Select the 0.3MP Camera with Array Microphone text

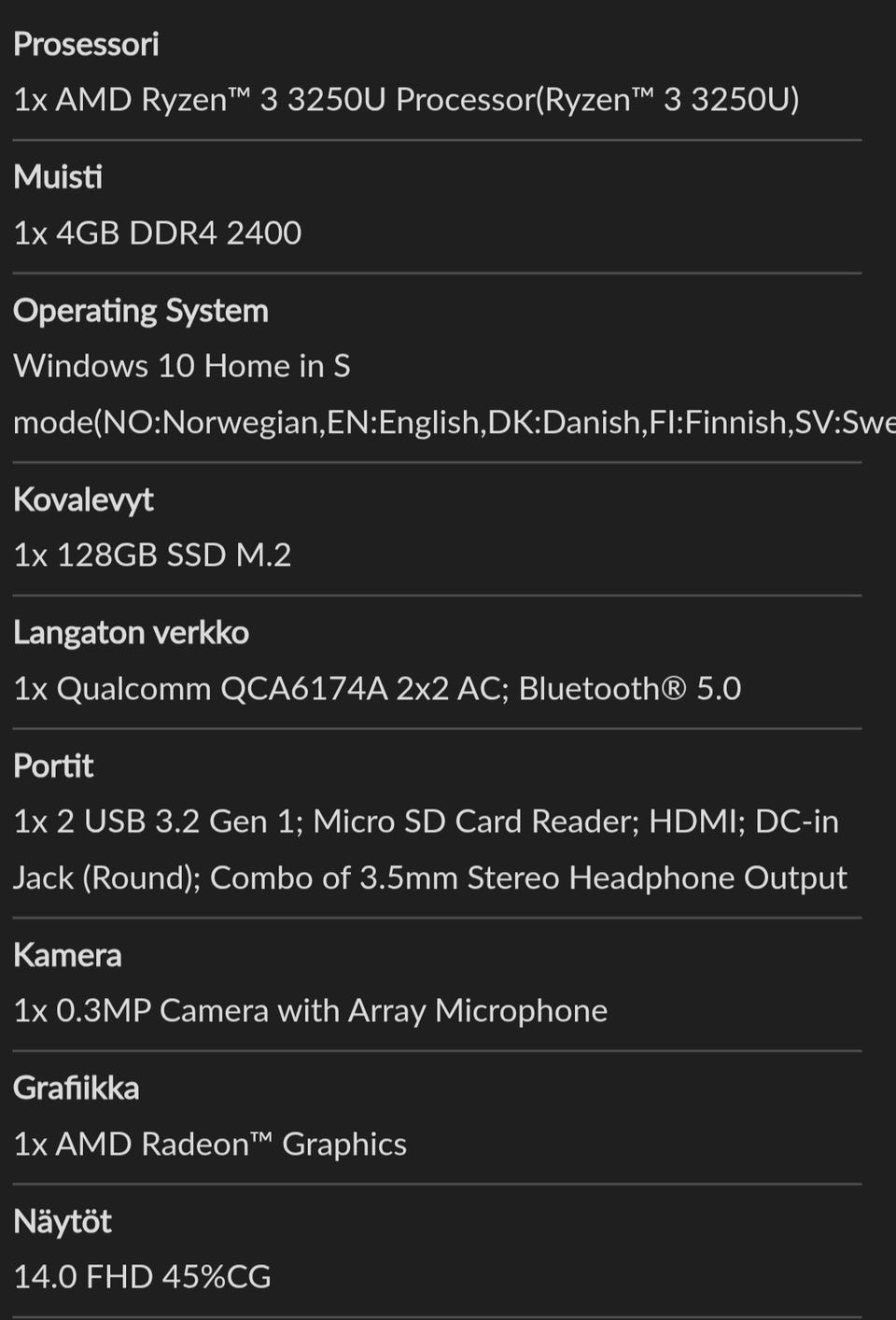pyautogui.click(x=310, y=1011)
